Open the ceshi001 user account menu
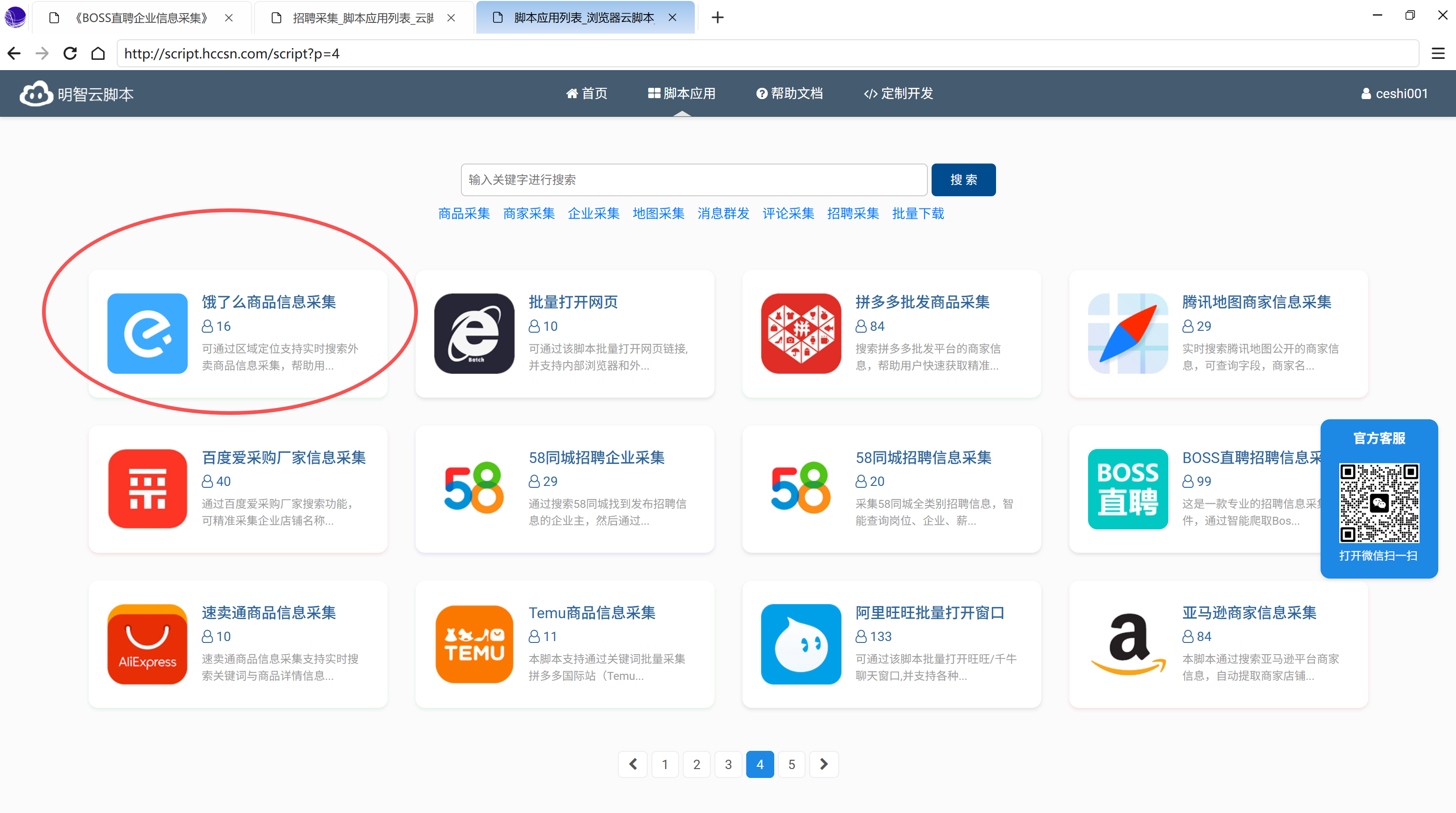 tap(1394, 93)
